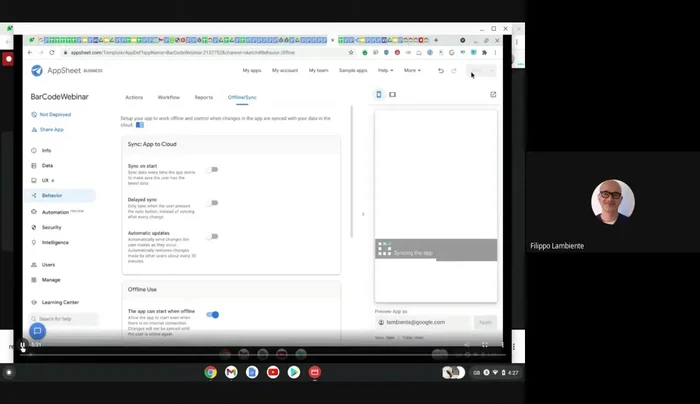Go back with the browser back arrow

pos(30,53)
